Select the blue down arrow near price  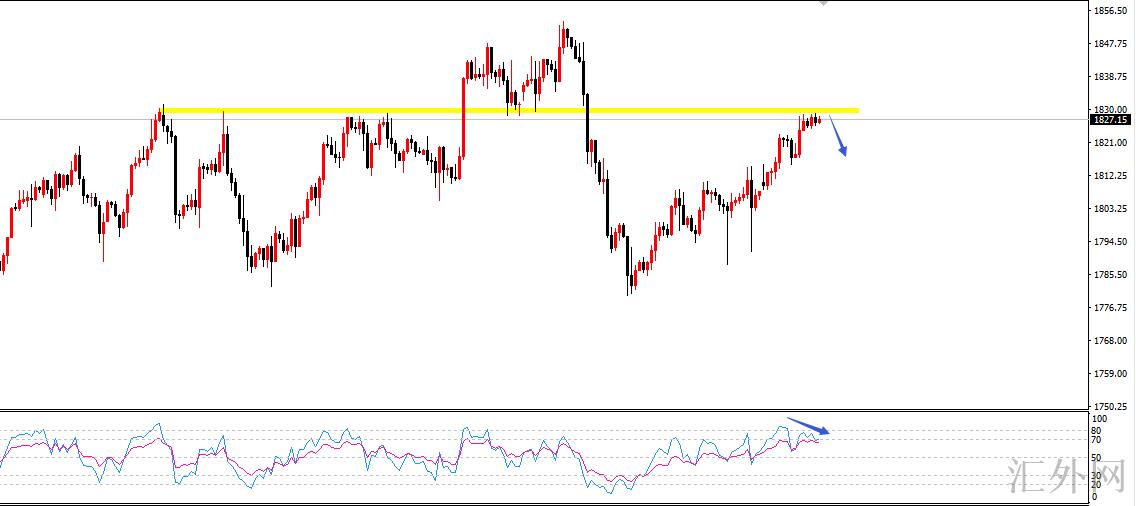coord(840,137)
